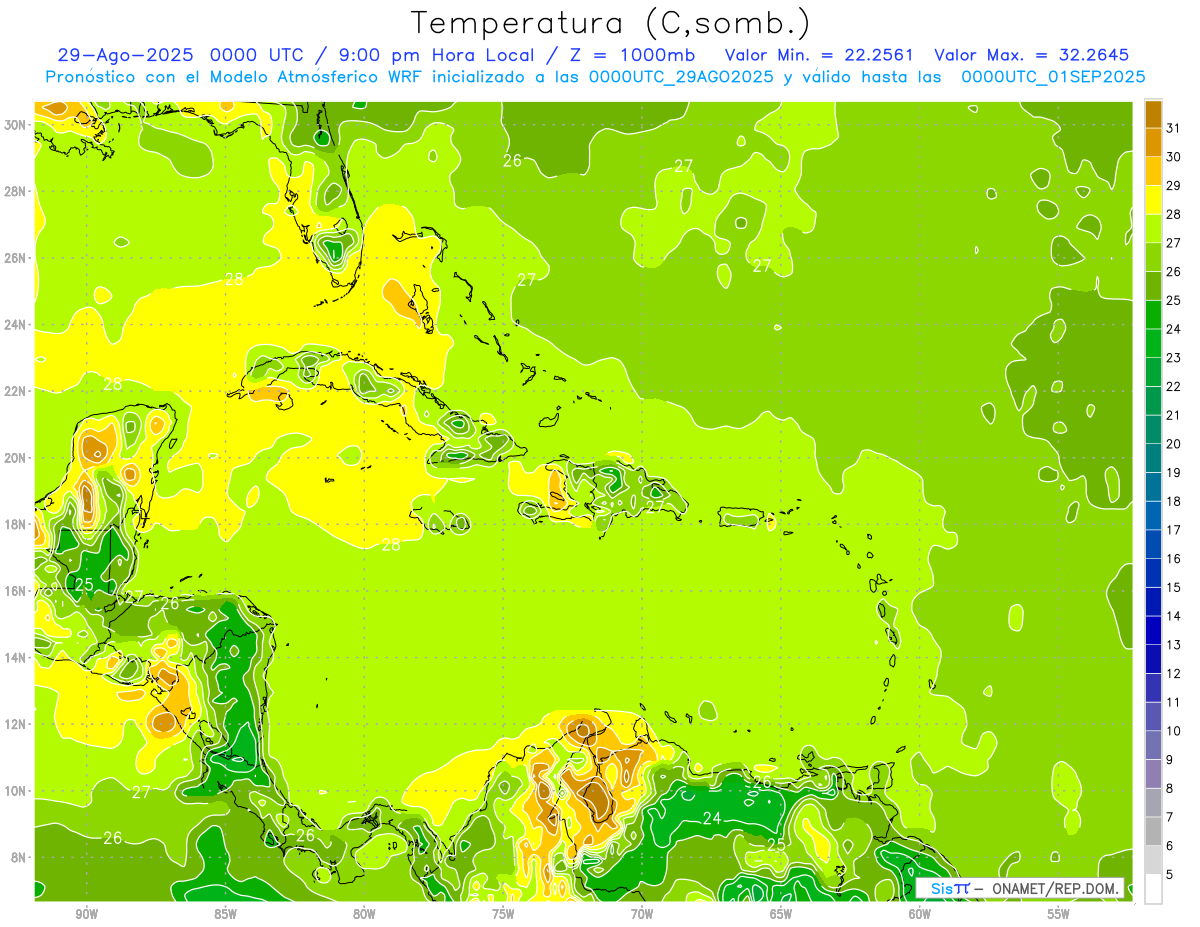
Task: Pick the green swatch between 23 and 24
Action: click(1153, 343)
